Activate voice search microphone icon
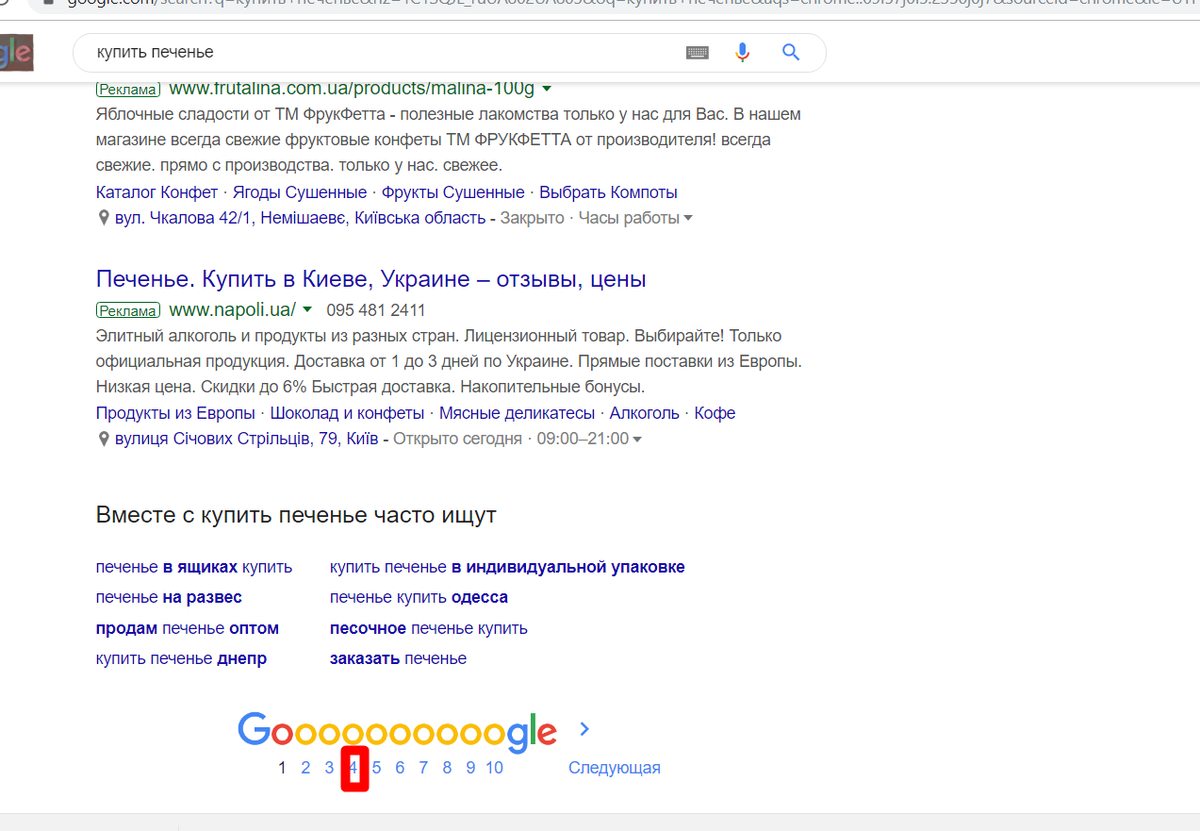Viewport: 1200px width, 831px height. [742, 52]
